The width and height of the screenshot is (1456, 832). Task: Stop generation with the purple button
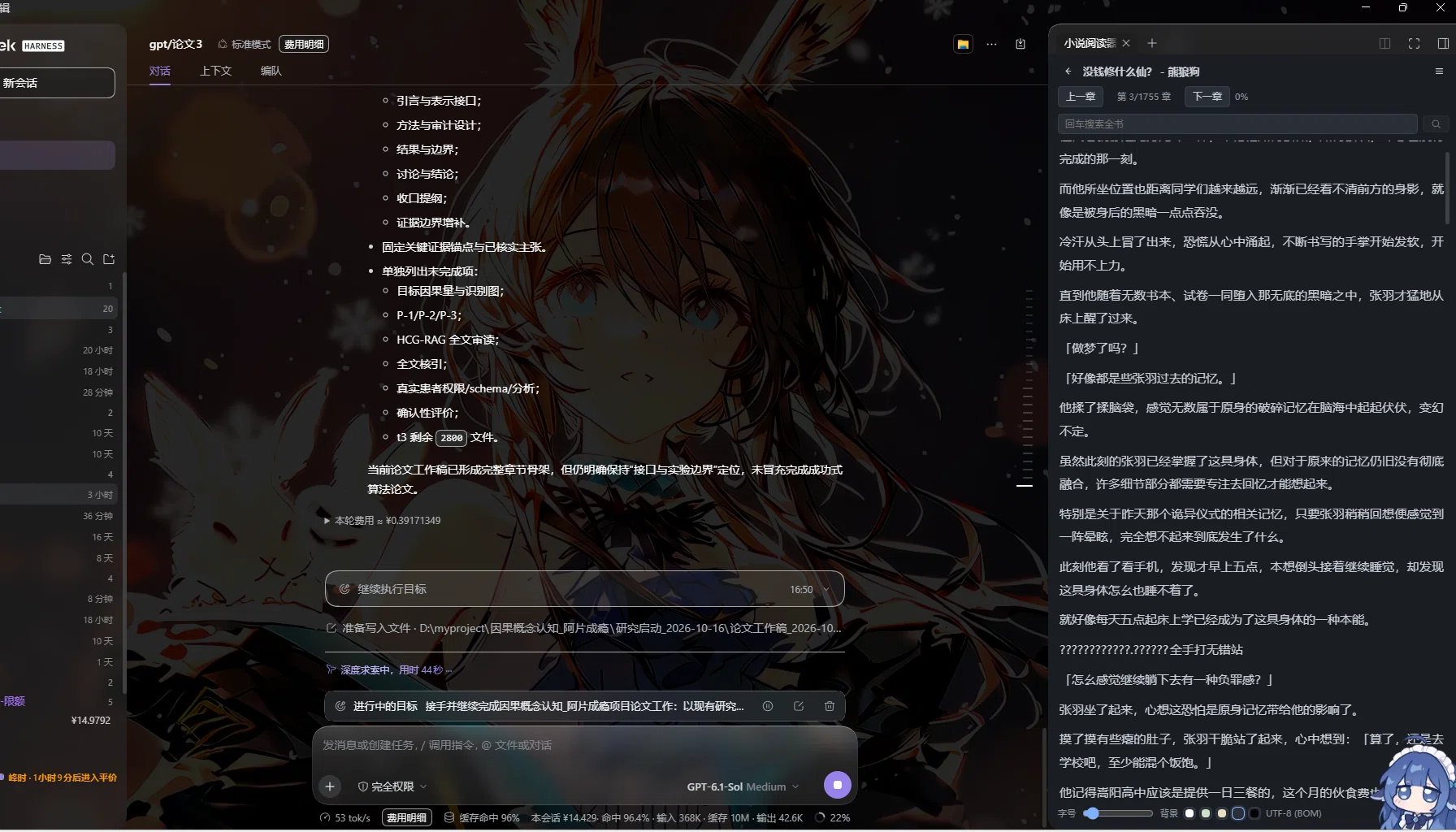pyautogui.click(x=838, y=785)
